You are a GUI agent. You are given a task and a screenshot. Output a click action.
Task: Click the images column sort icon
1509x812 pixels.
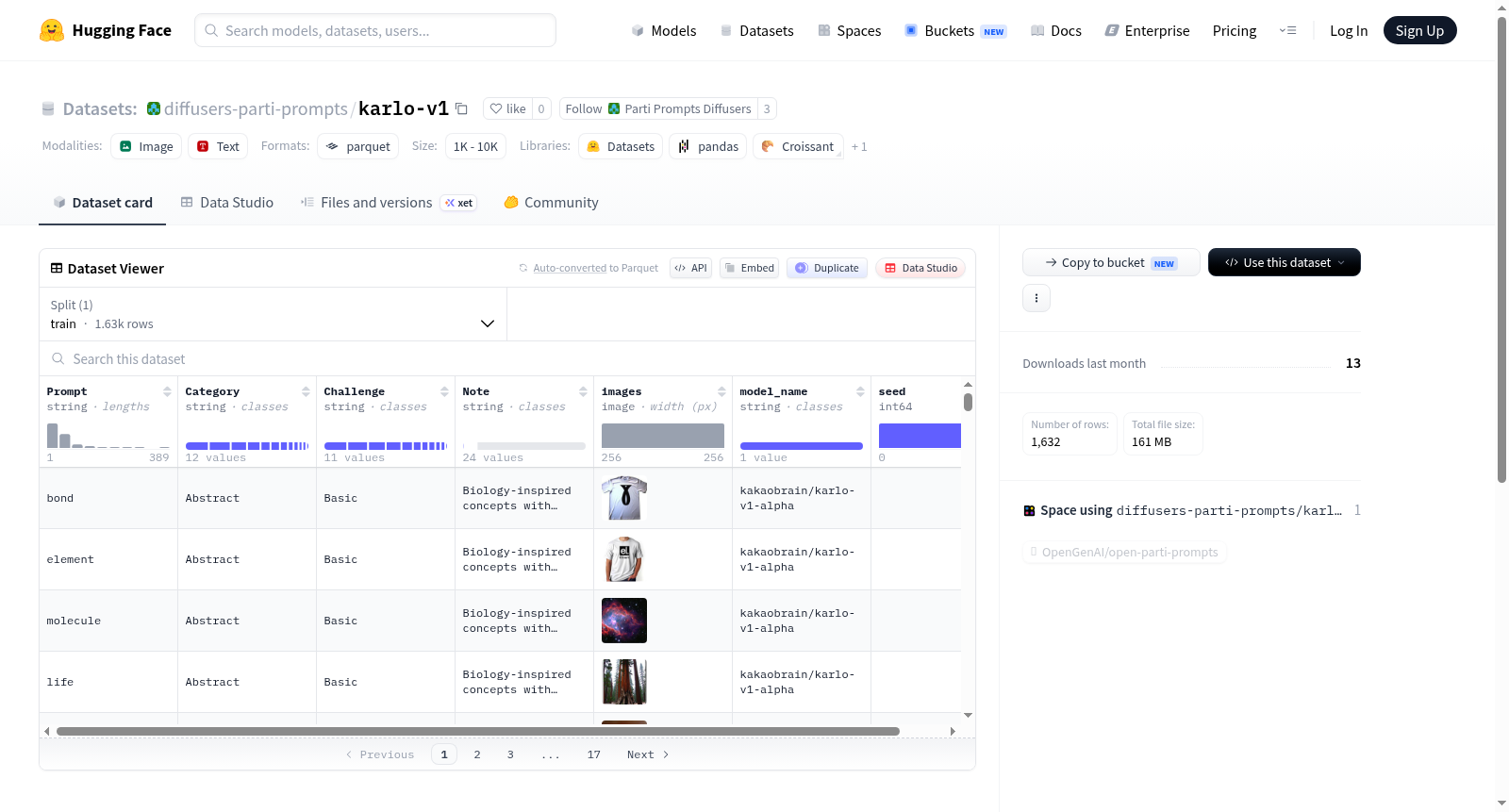coord(721,391)
